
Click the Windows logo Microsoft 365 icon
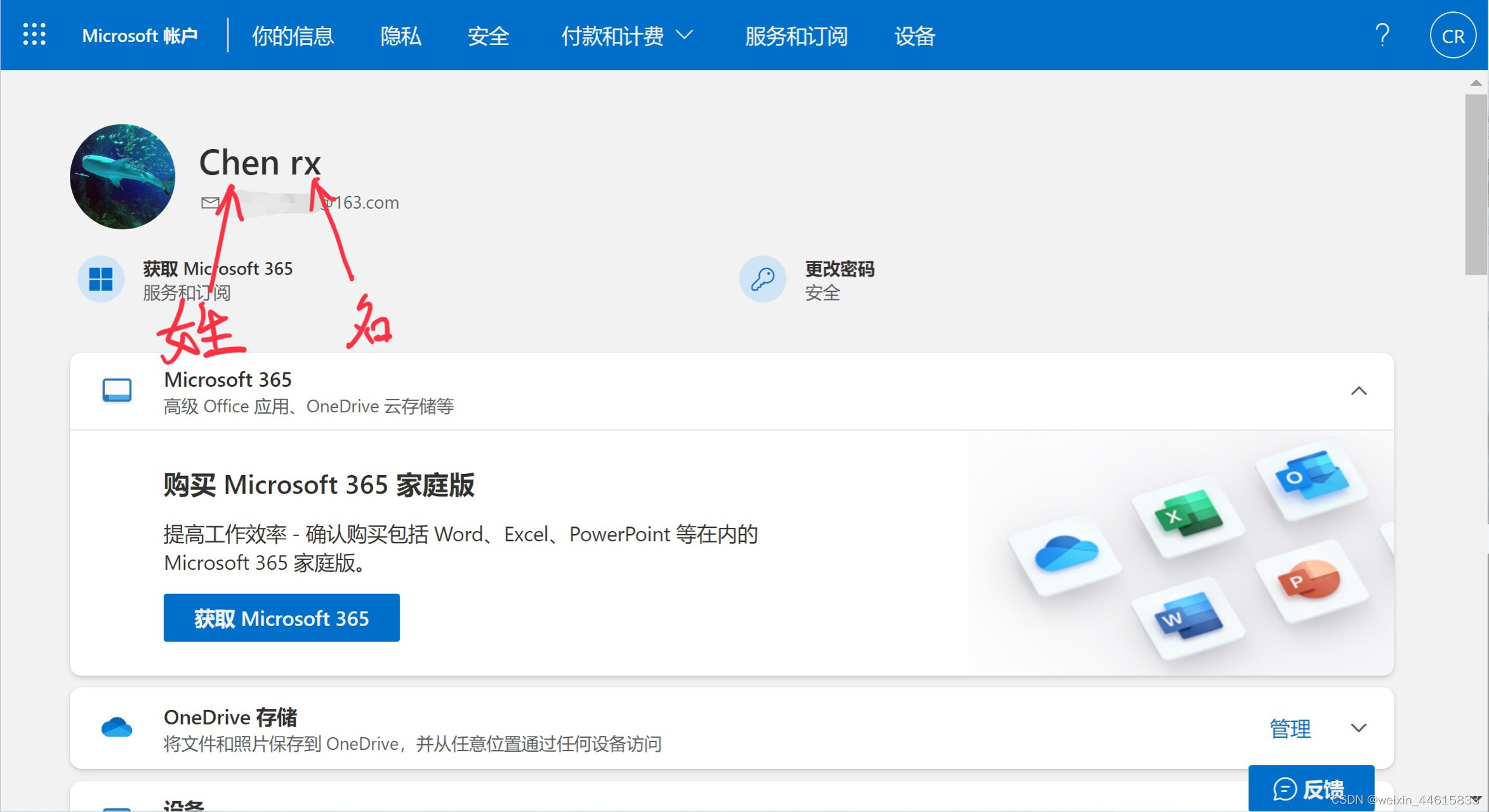[x=101, y=279]
